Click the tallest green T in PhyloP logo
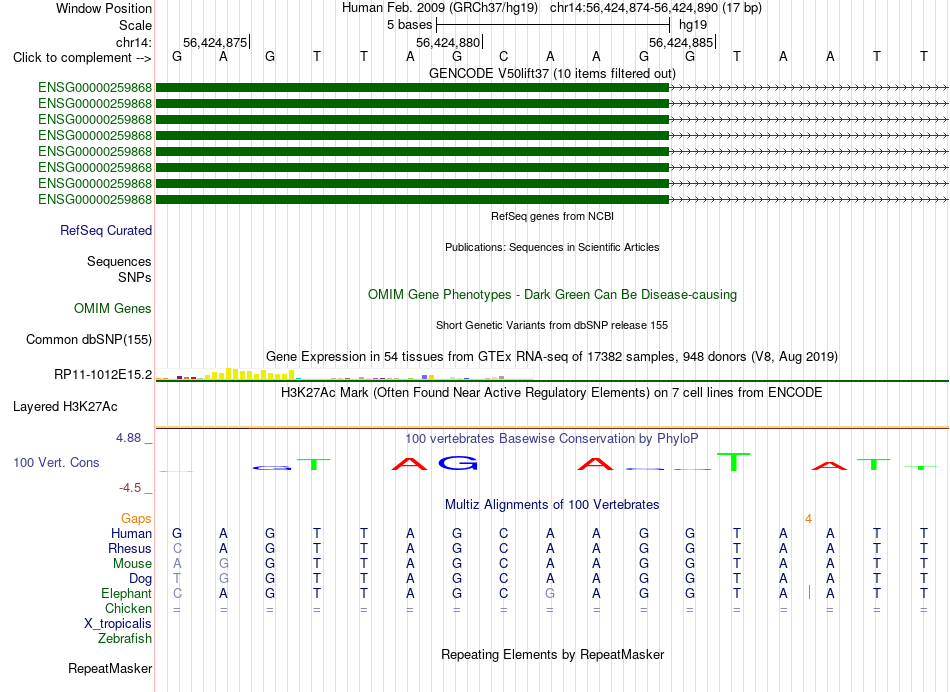The width and height of the screenshot is (950, 692). pos(734,462)
